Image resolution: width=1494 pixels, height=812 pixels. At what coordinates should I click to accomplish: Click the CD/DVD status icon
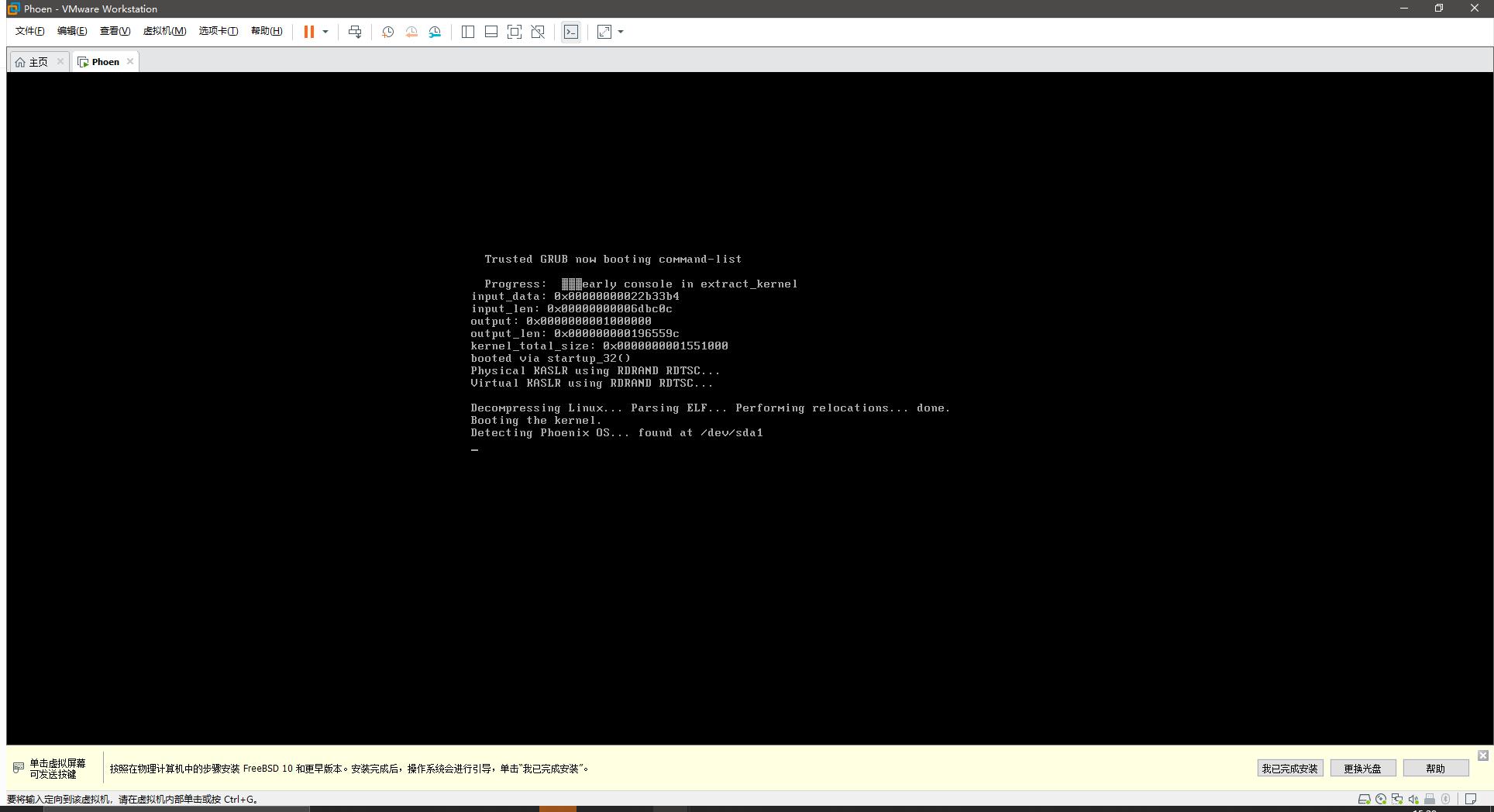(x=1381, y=799)
